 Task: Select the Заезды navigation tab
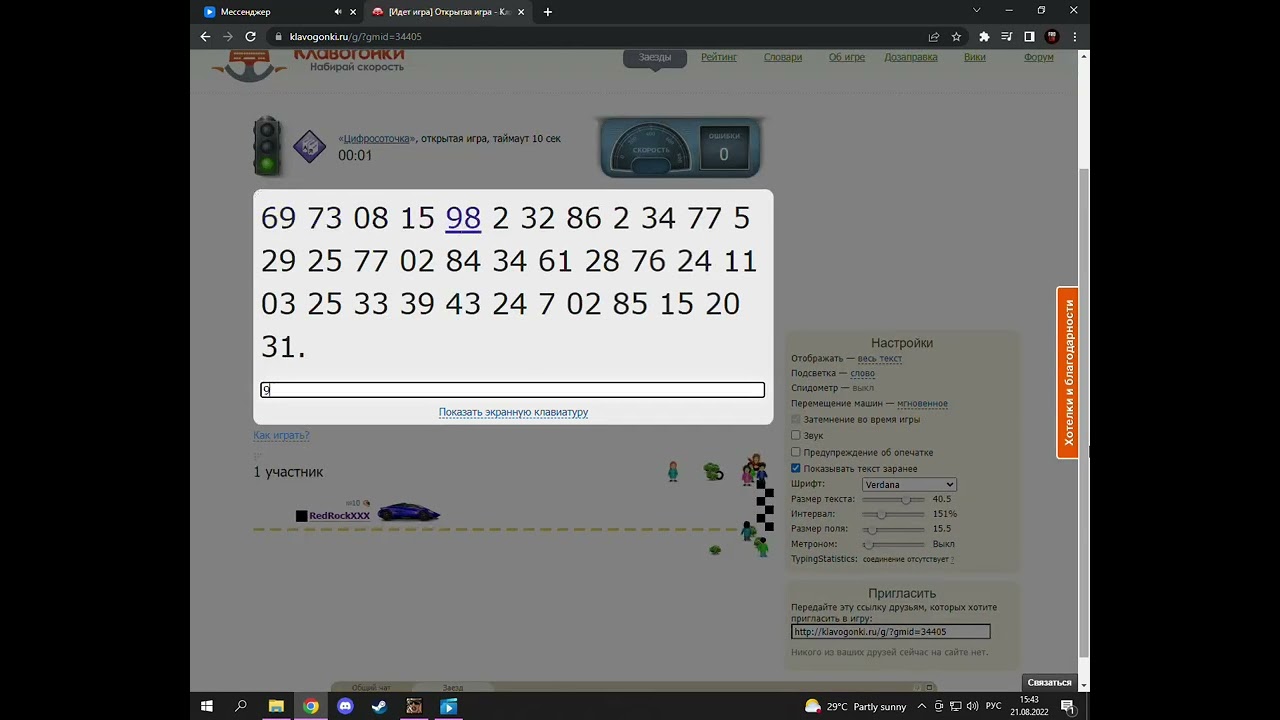[655, 57]
